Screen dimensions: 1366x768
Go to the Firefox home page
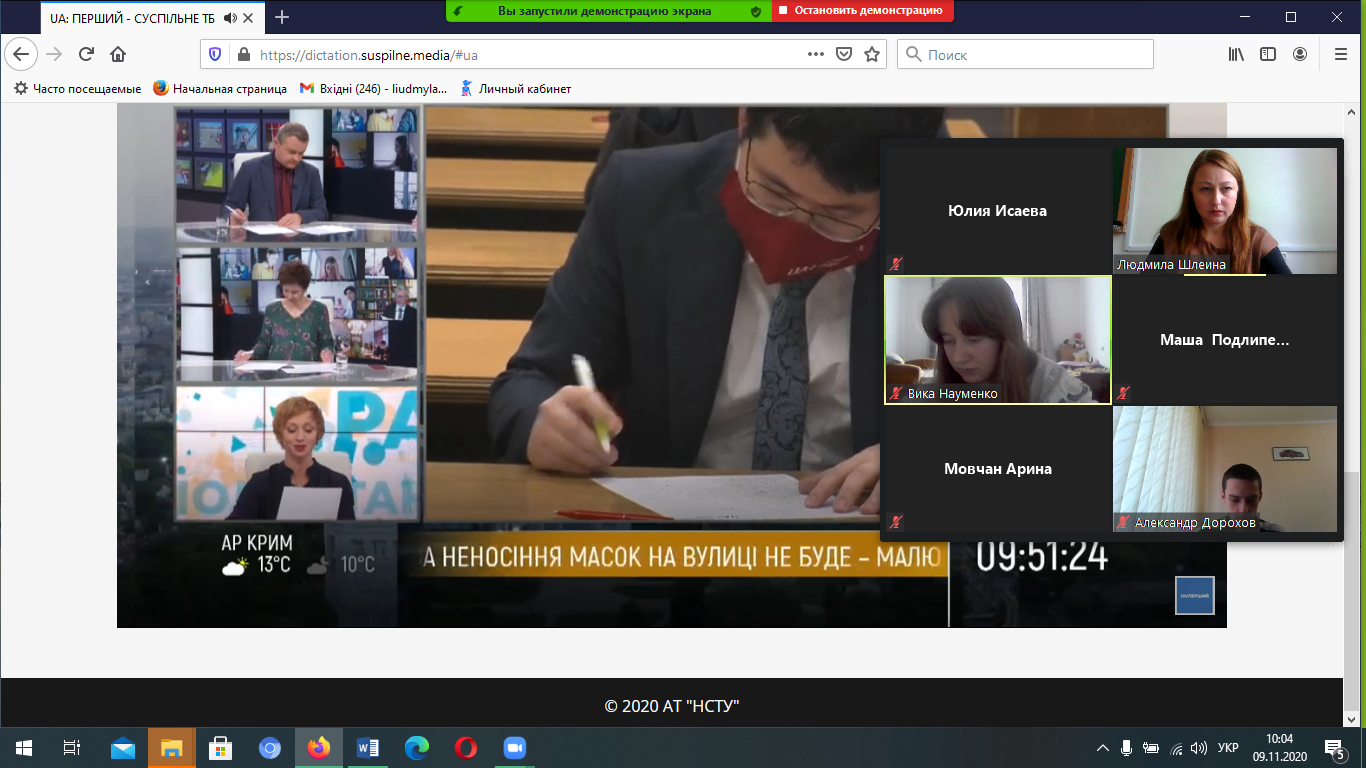(118, 54)
